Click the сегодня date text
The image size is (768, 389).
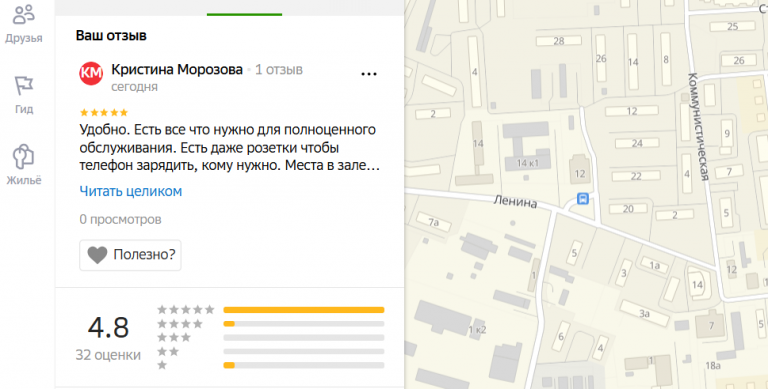pyautogui.click(x=134, y=87)
